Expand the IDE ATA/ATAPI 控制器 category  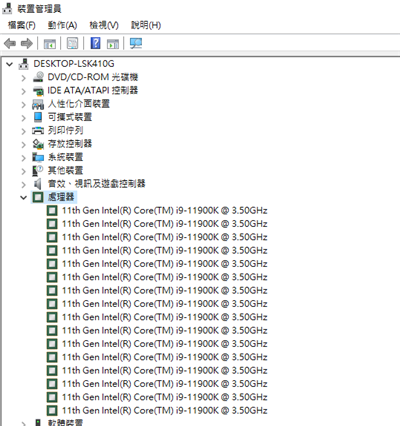[23, 91]
